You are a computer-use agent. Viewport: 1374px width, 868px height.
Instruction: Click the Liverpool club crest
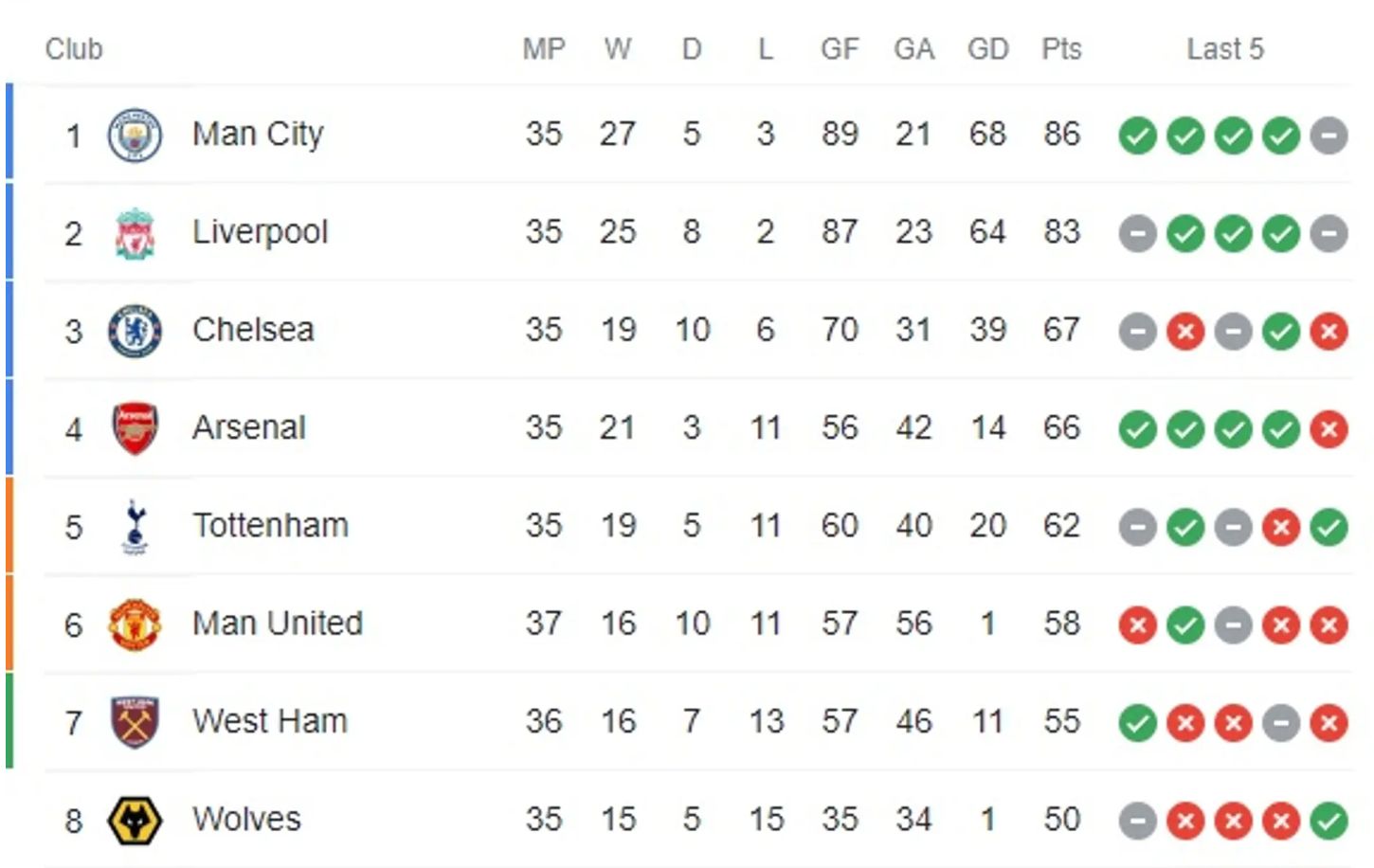click(135, 233)
